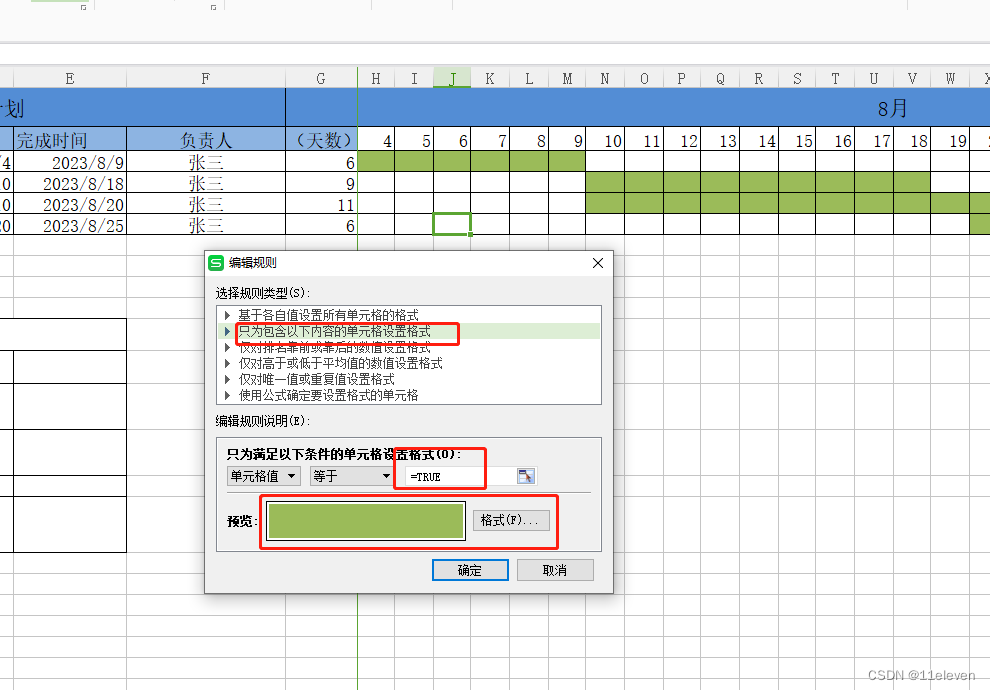Click the (天数) header cell
The width and height of the screenshot is (990, 690).
tap(321, 140)
